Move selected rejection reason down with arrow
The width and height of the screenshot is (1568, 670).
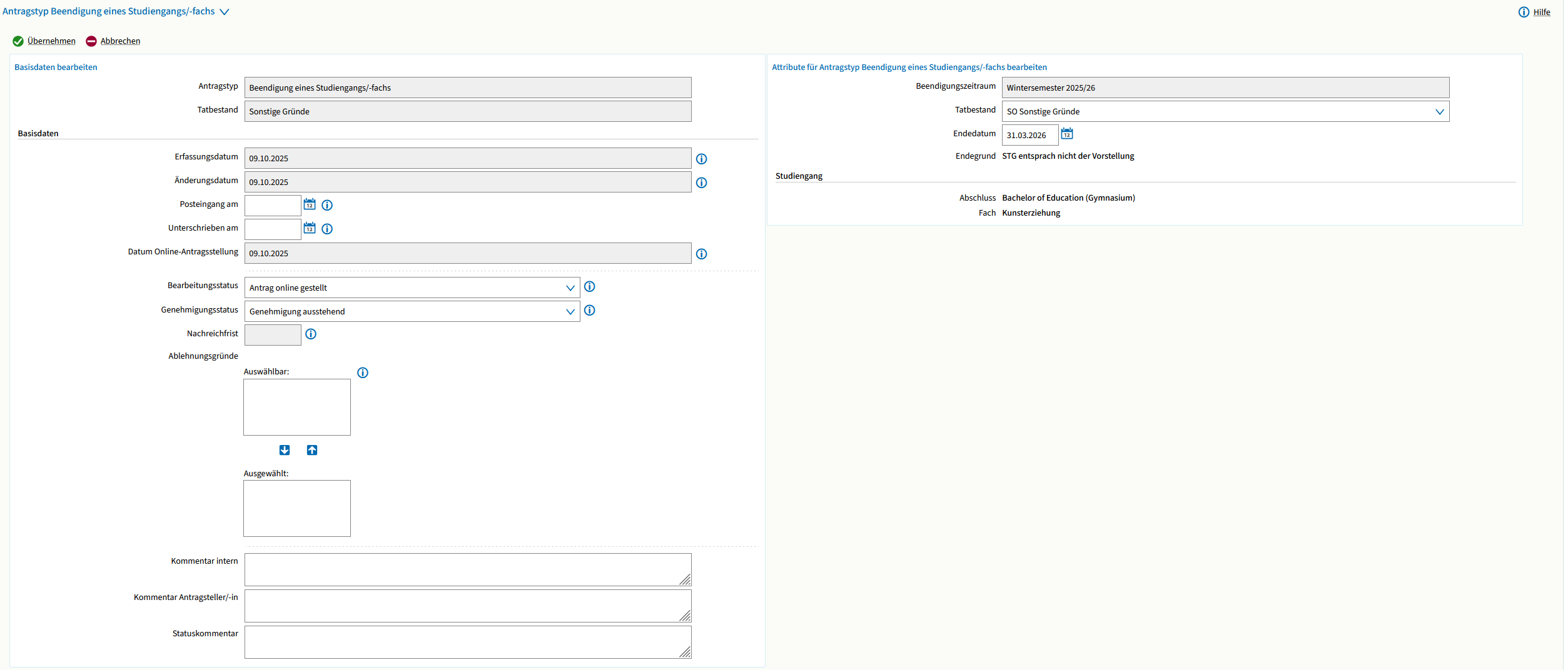click(x=285, y=451)
